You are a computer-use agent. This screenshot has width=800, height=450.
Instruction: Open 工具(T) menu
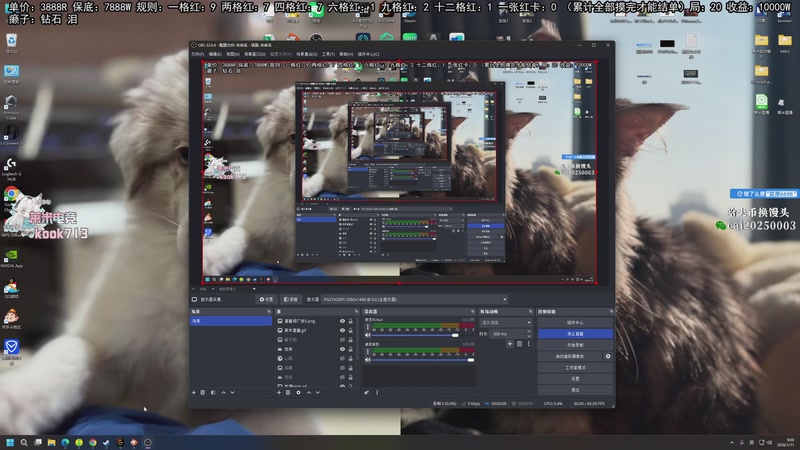(x=328, y=54)
